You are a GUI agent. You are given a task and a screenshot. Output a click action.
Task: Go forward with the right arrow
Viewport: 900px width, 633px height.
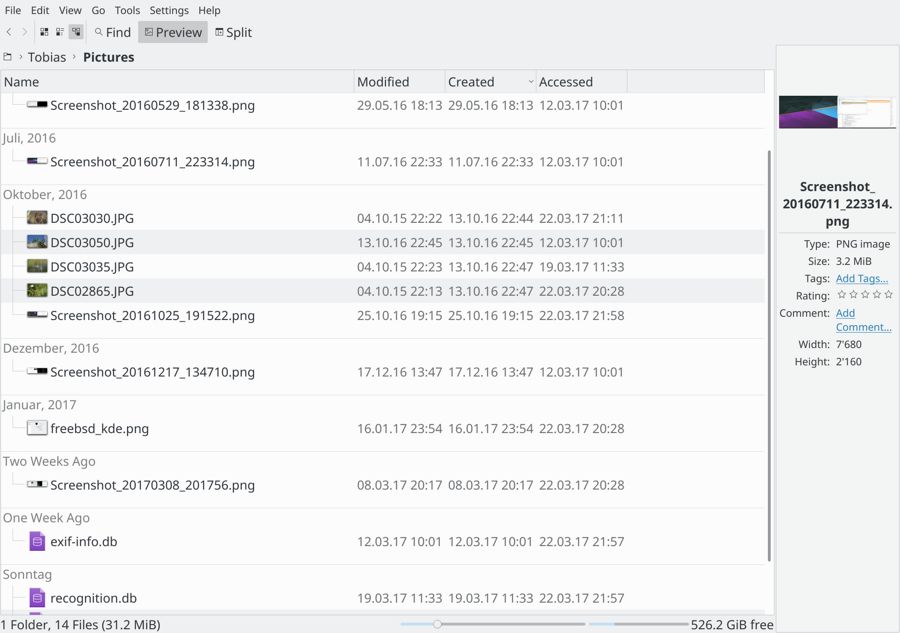[x=25, y=32]
